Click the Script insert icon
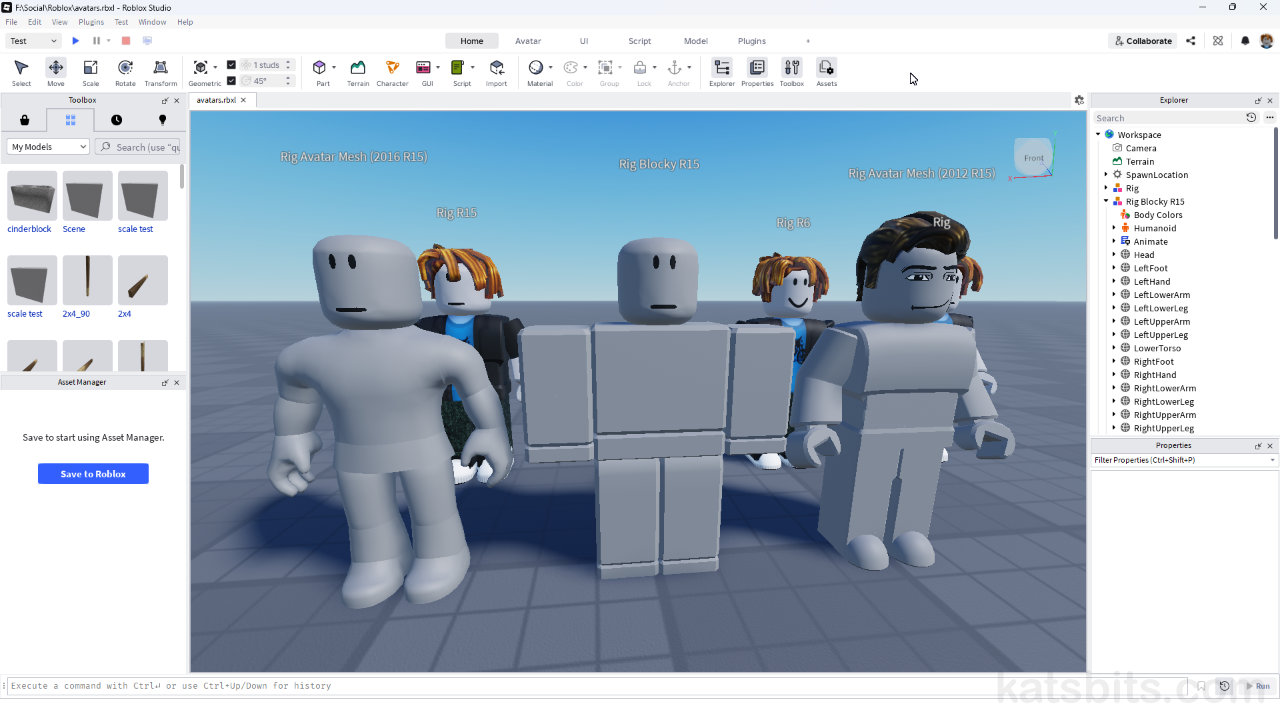The width and height of the screenshot is (1280, 720). [x=458, y=68]
